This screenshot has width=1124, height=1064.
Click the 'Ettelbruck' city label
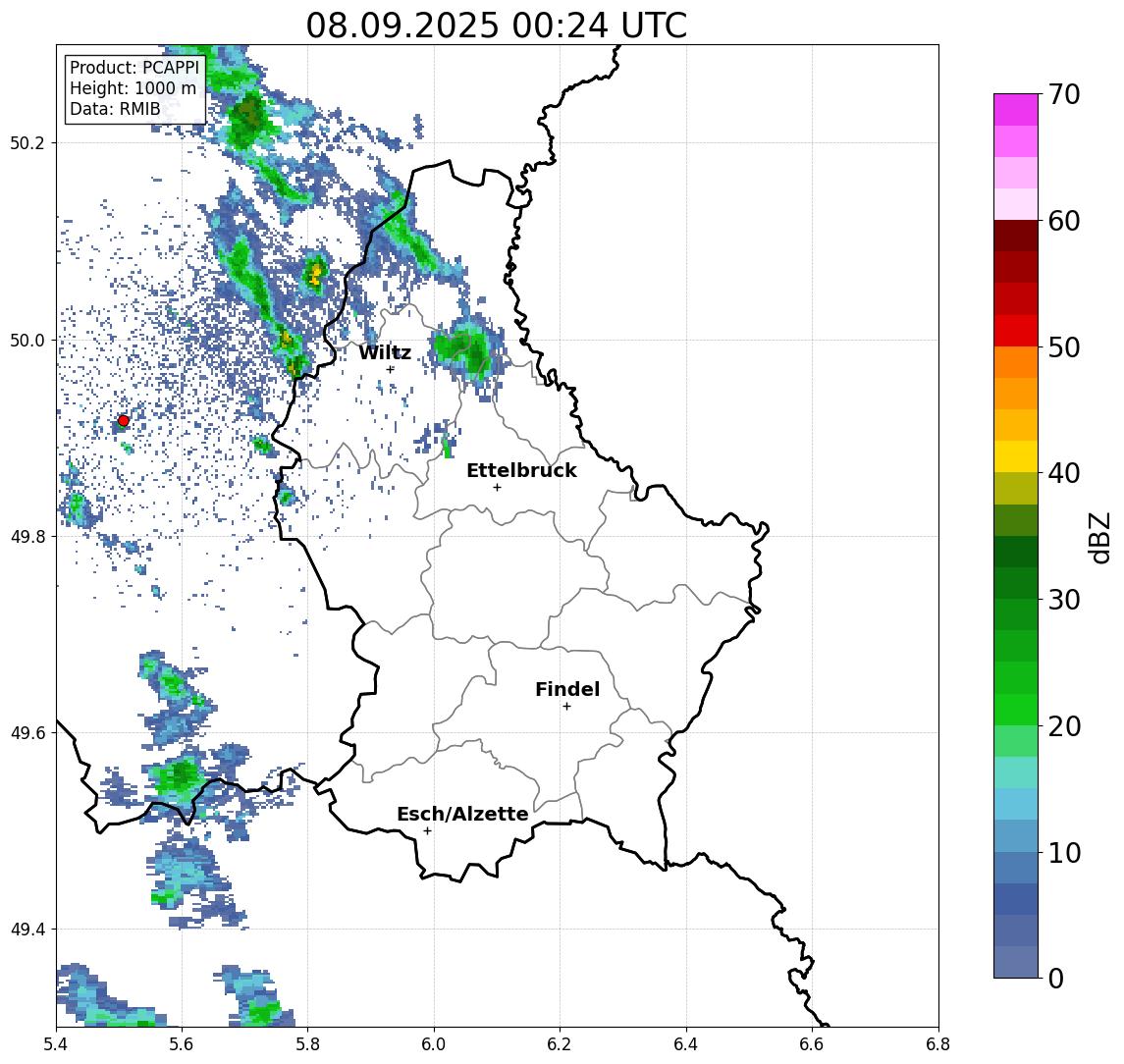521,470
